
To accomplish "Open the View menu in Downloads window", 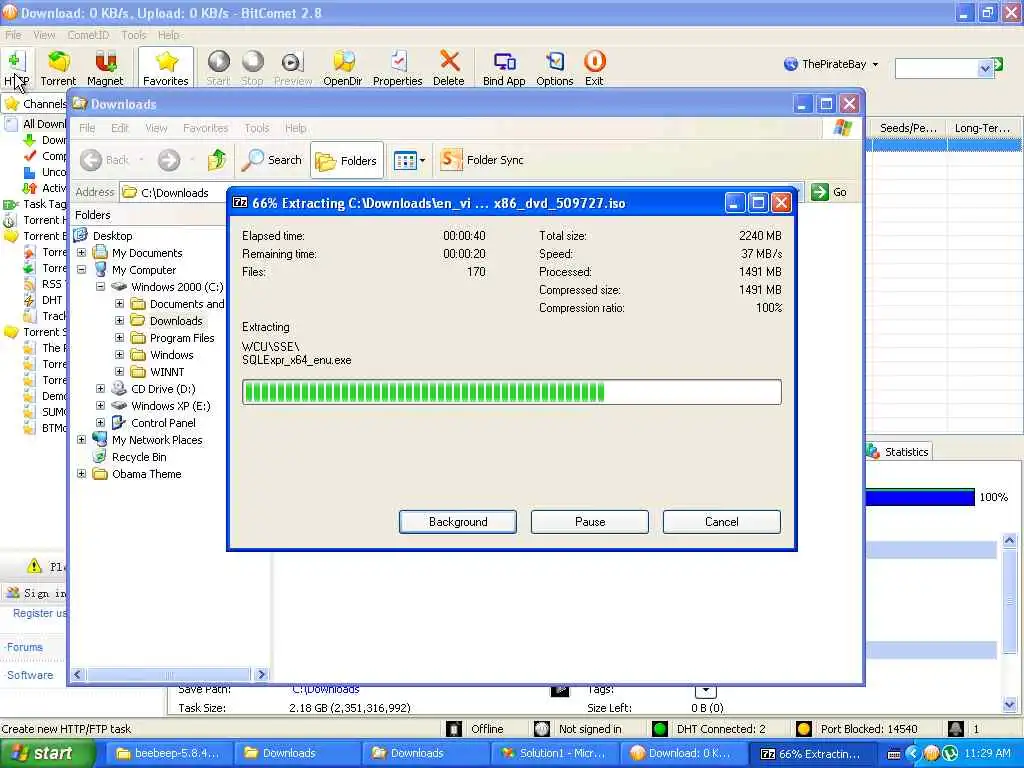I will 156,128.
